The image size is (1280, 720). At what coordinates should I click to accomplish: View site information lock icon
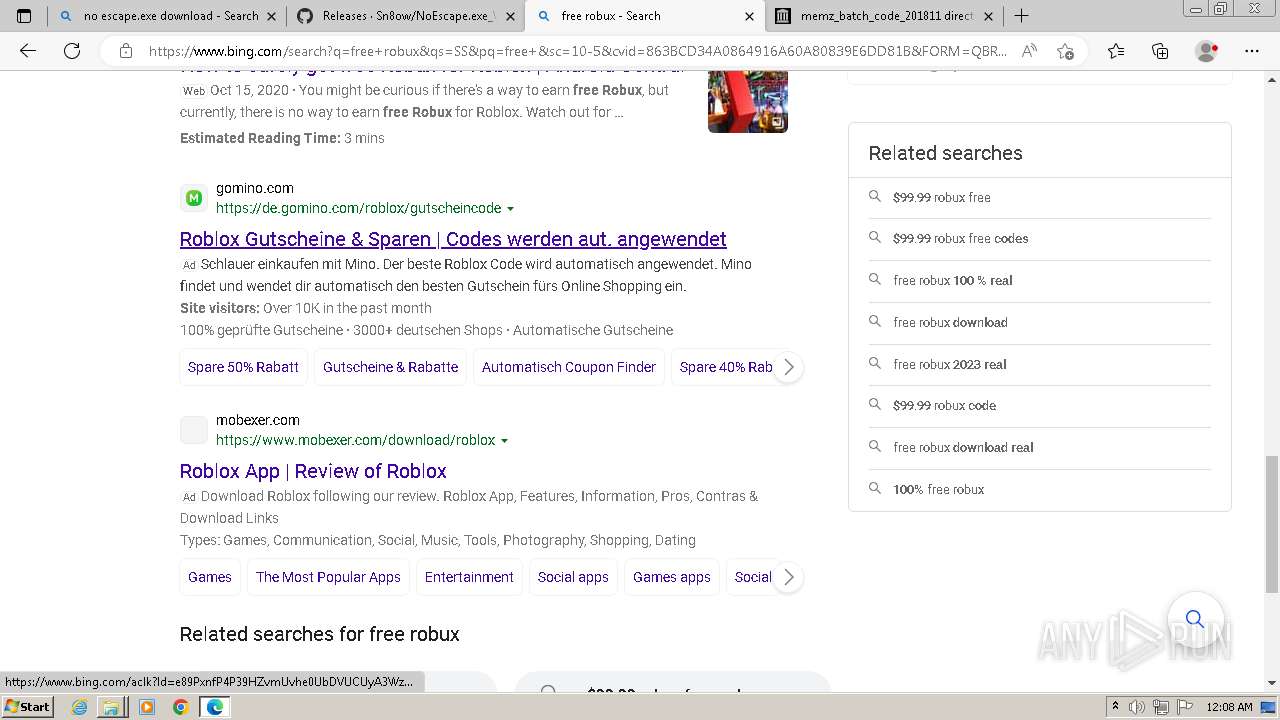coord(125,51)
